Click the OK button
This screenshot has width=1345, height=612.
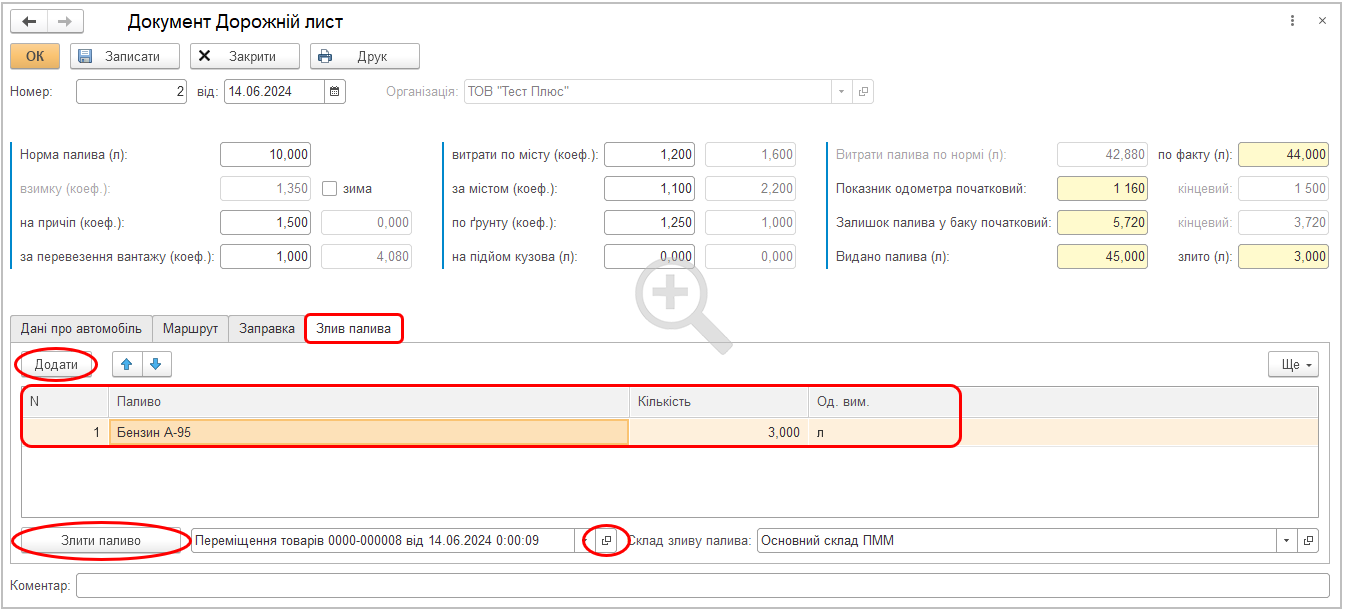[35, 57]
